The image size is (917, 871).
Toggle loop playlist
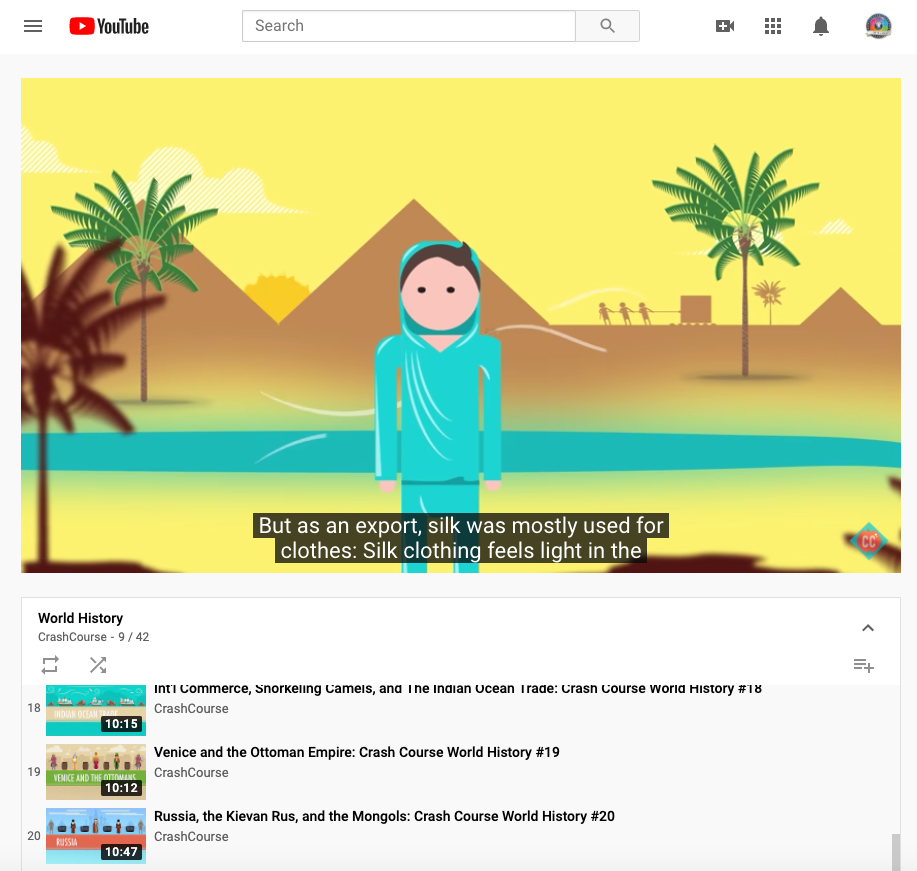coord(50,665)
